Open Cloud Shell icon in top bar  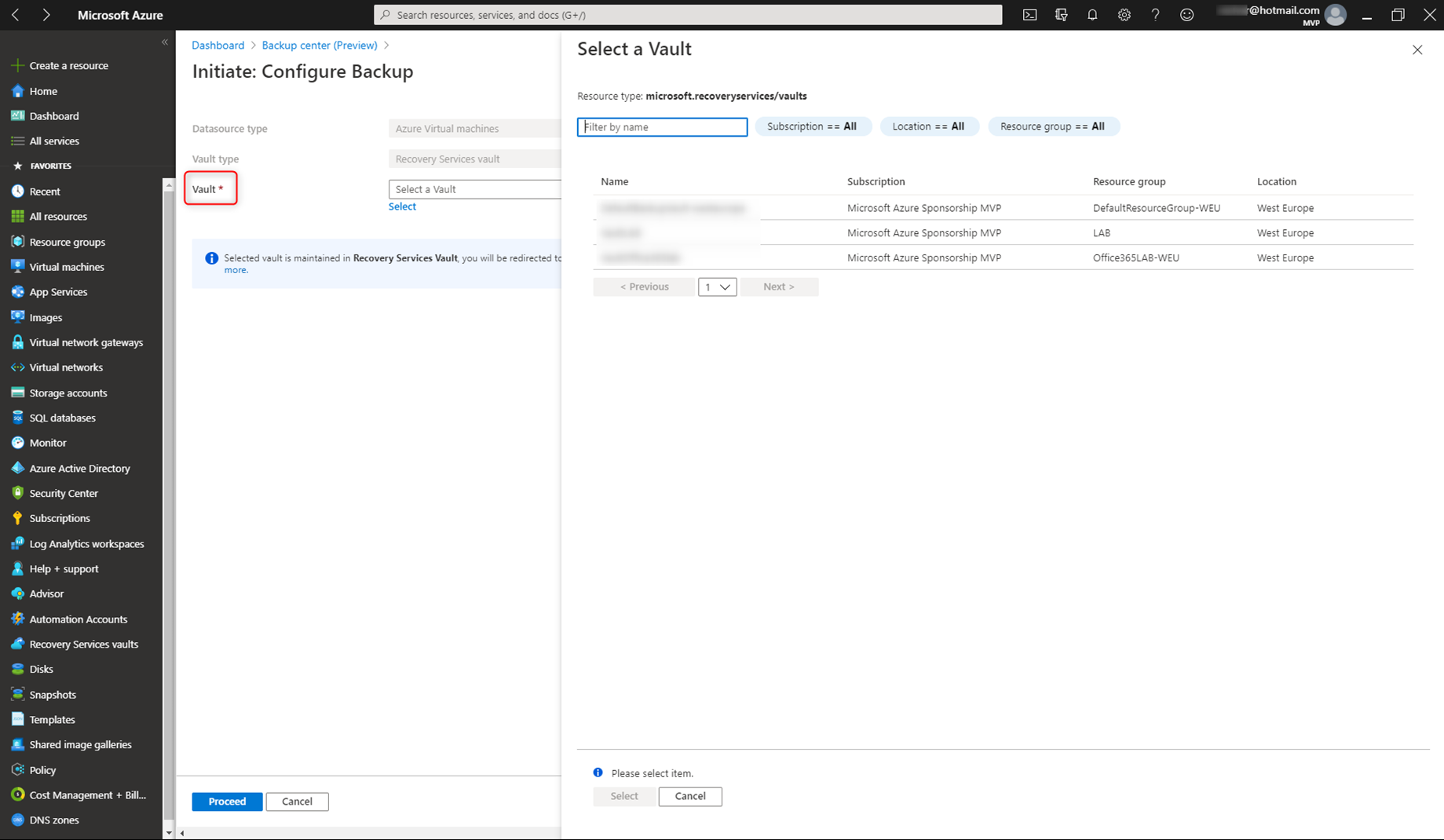(x=1029, y=15)
